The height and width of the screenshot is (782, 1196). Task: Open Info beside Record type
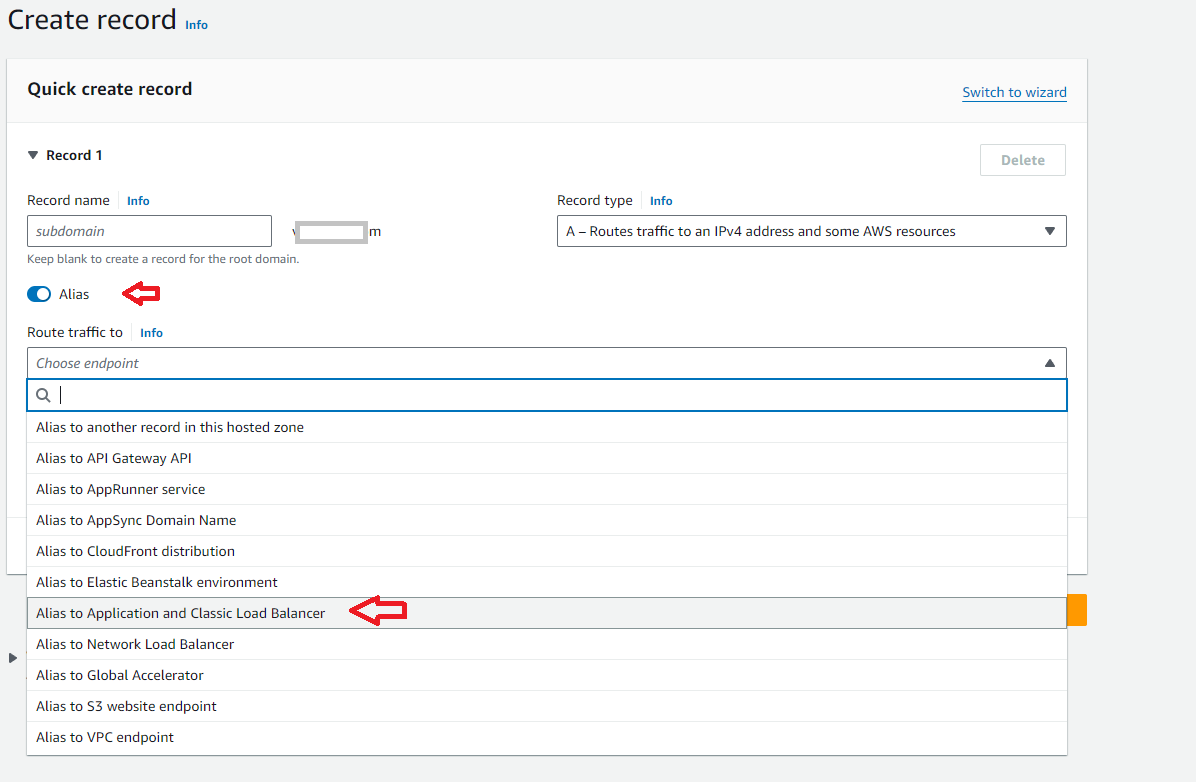(x=661, y=201)
